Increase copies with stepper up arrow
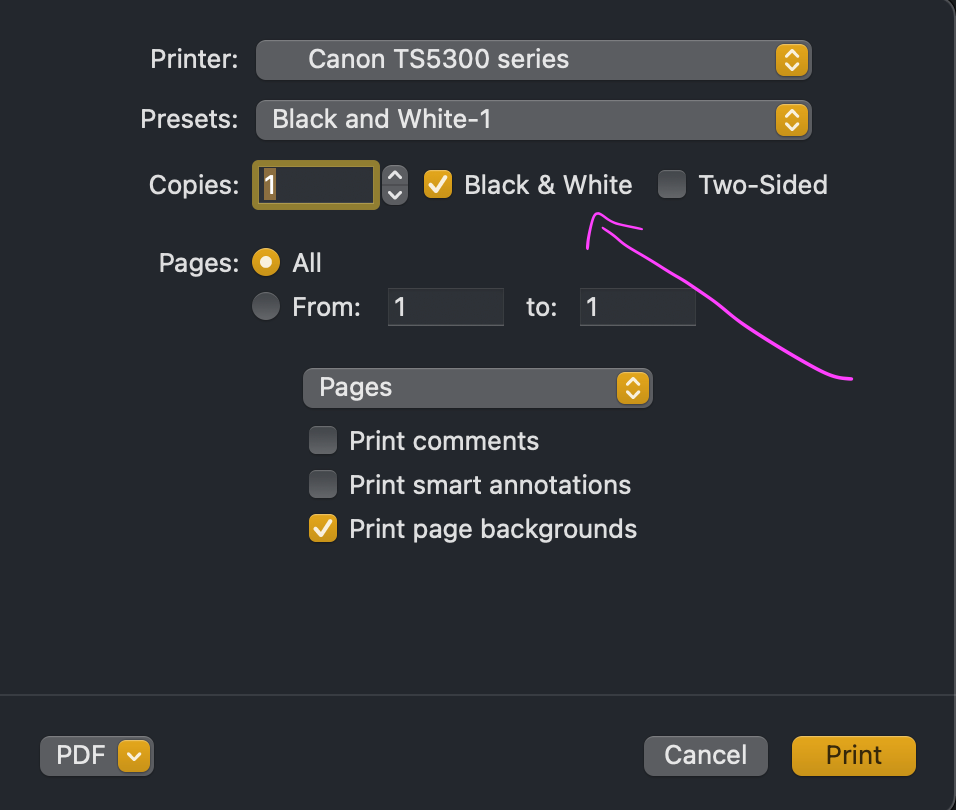956x810 pixels. [x=396, y=176]
